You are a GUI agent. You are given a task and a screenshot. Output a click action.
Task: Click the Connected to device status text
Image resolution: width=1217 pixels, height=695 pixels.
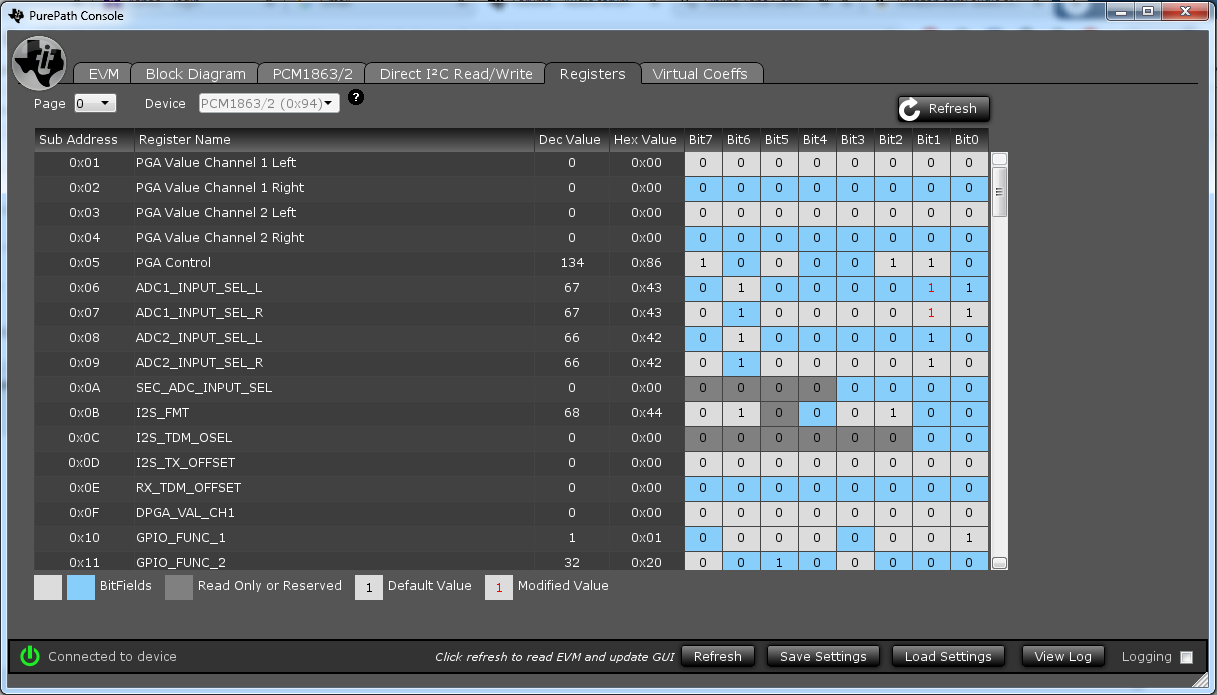point(112,657)
